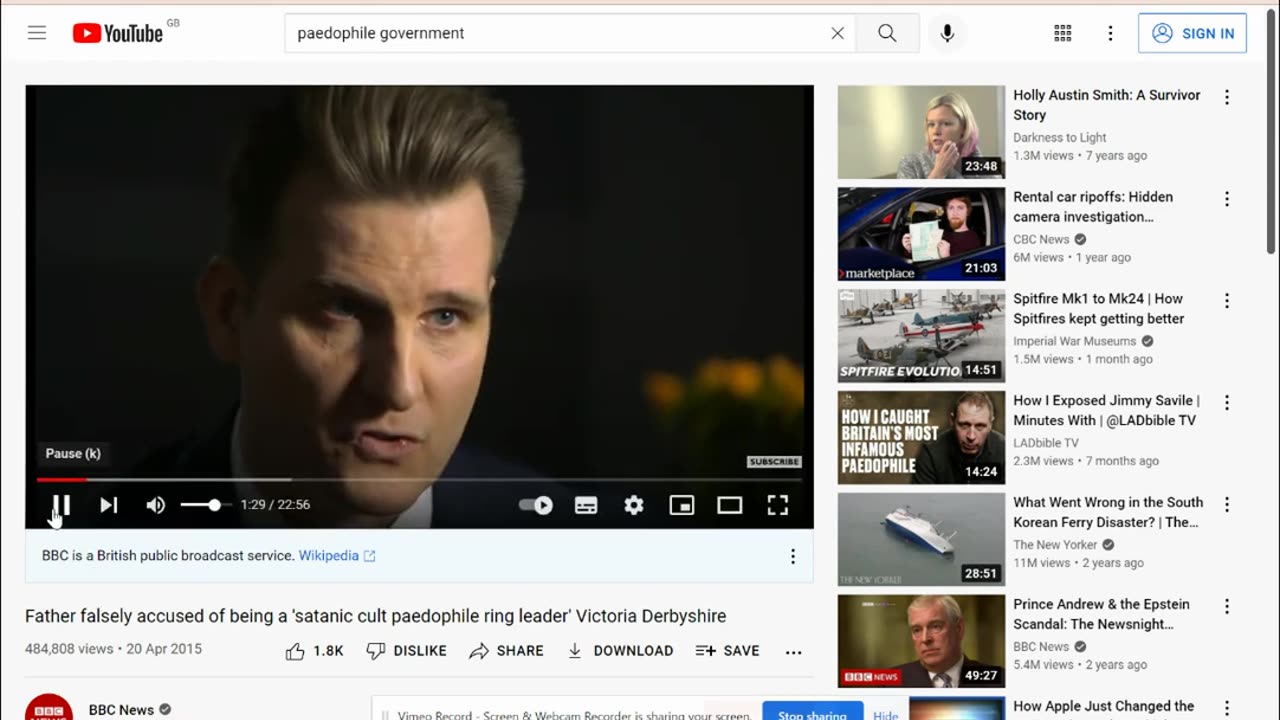Open options menu for Jimmy Savile video
This screenshot has height=720, width=1280.
(1227, 403)
